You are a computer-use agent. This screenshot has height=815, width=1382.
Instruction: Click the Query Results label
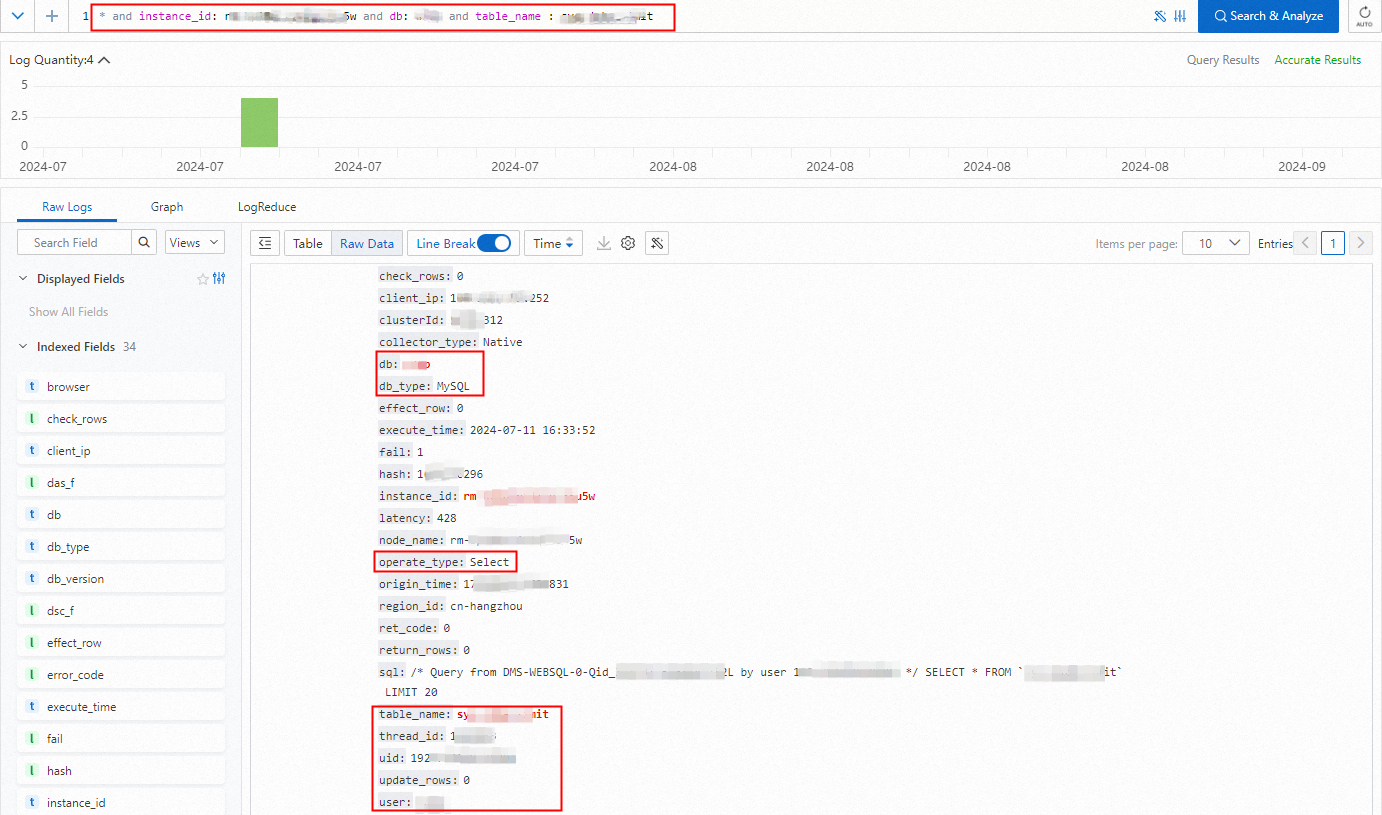point(1223,60)
